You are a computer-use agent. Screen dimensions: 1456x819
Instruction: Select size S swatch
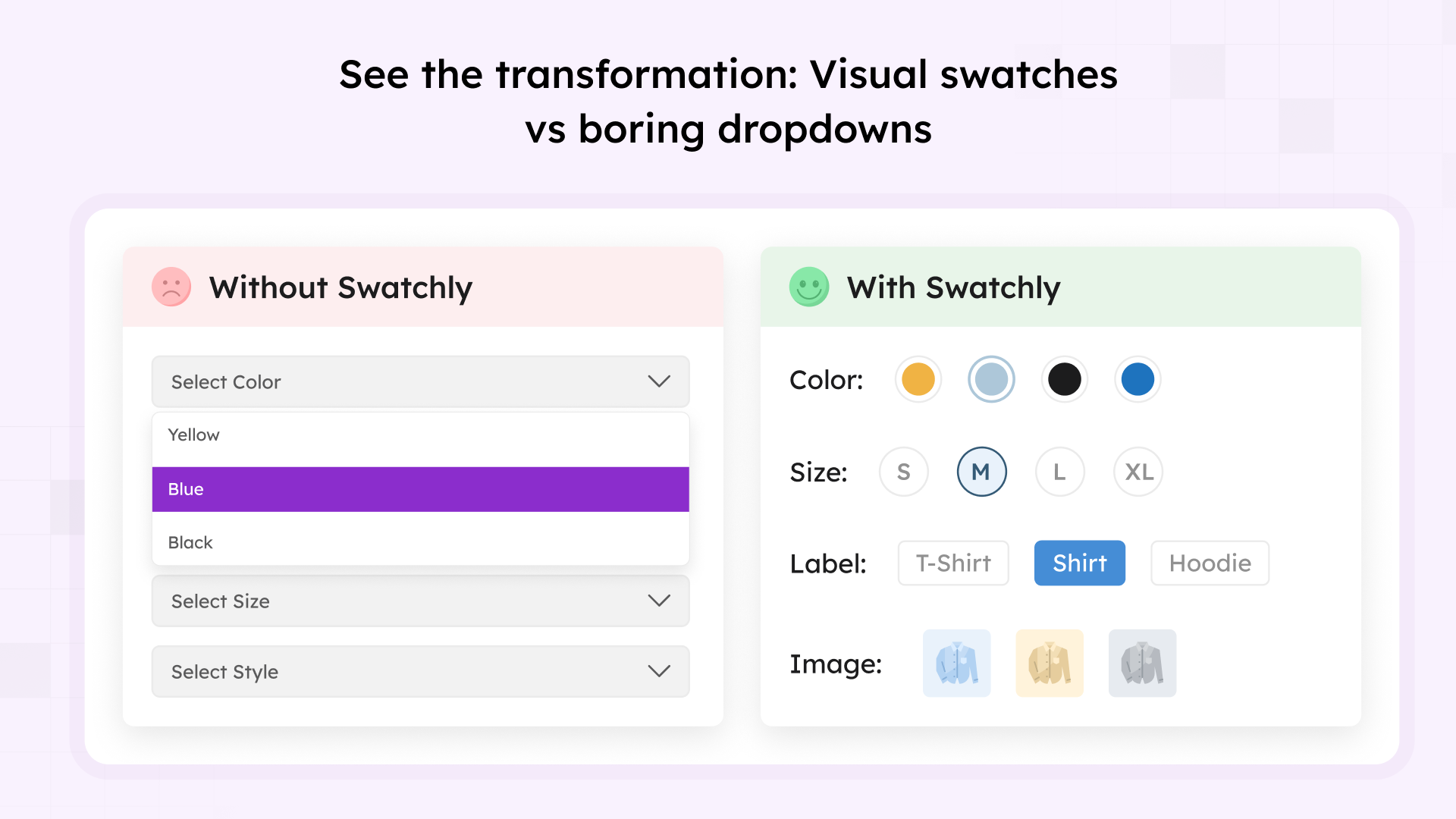[903, 471]
